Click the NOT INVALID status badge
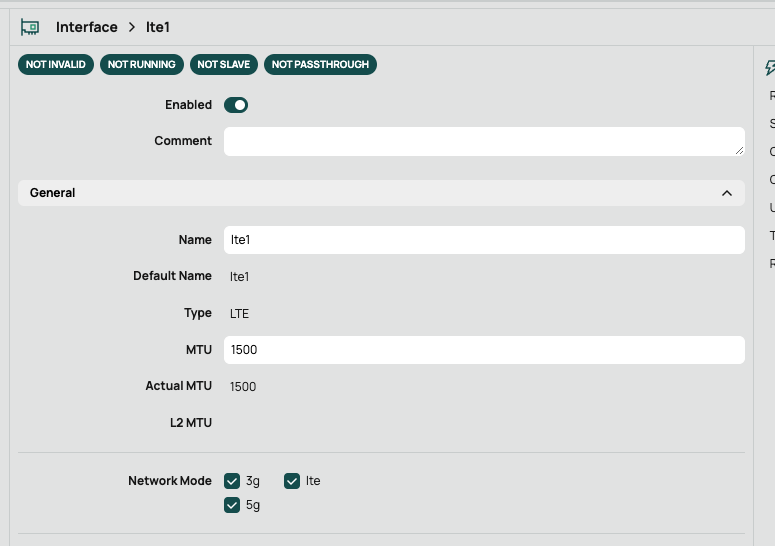 [x=56, y=65]
